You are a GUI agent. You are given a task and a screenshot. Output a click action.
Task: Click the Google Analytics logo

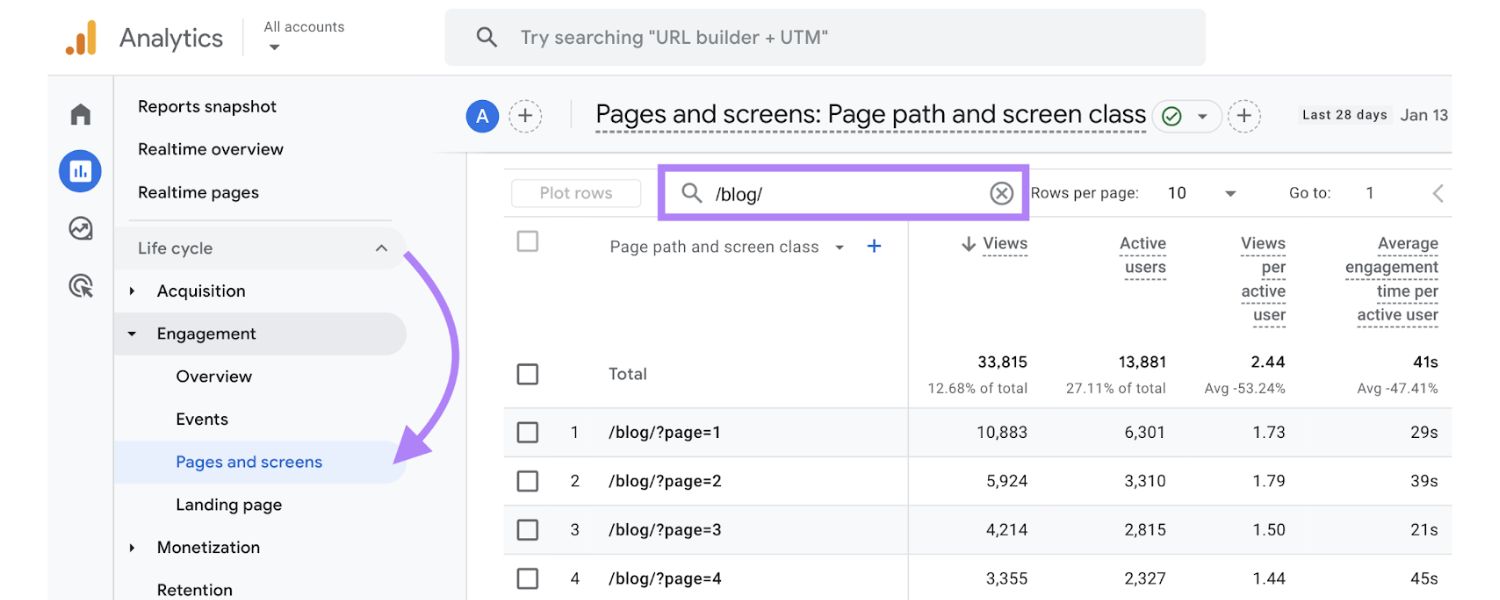pyautogui.click(x=83, y=37)
